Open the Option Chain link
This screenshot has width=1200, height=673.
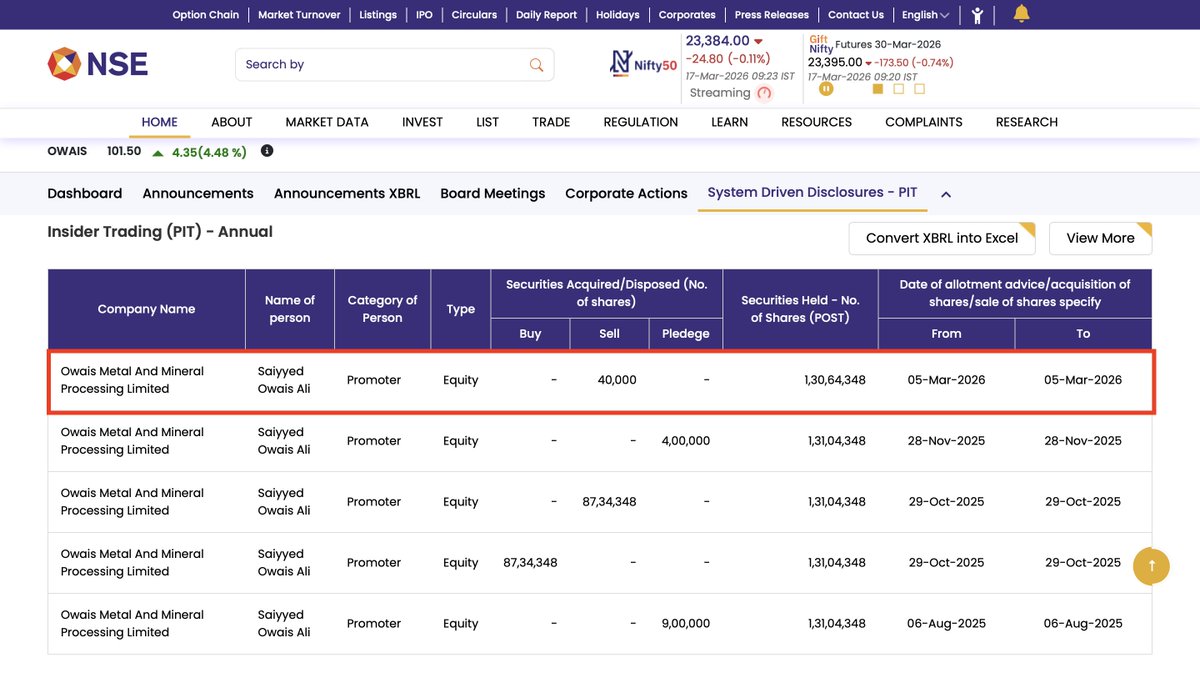(x=206, y=15)
